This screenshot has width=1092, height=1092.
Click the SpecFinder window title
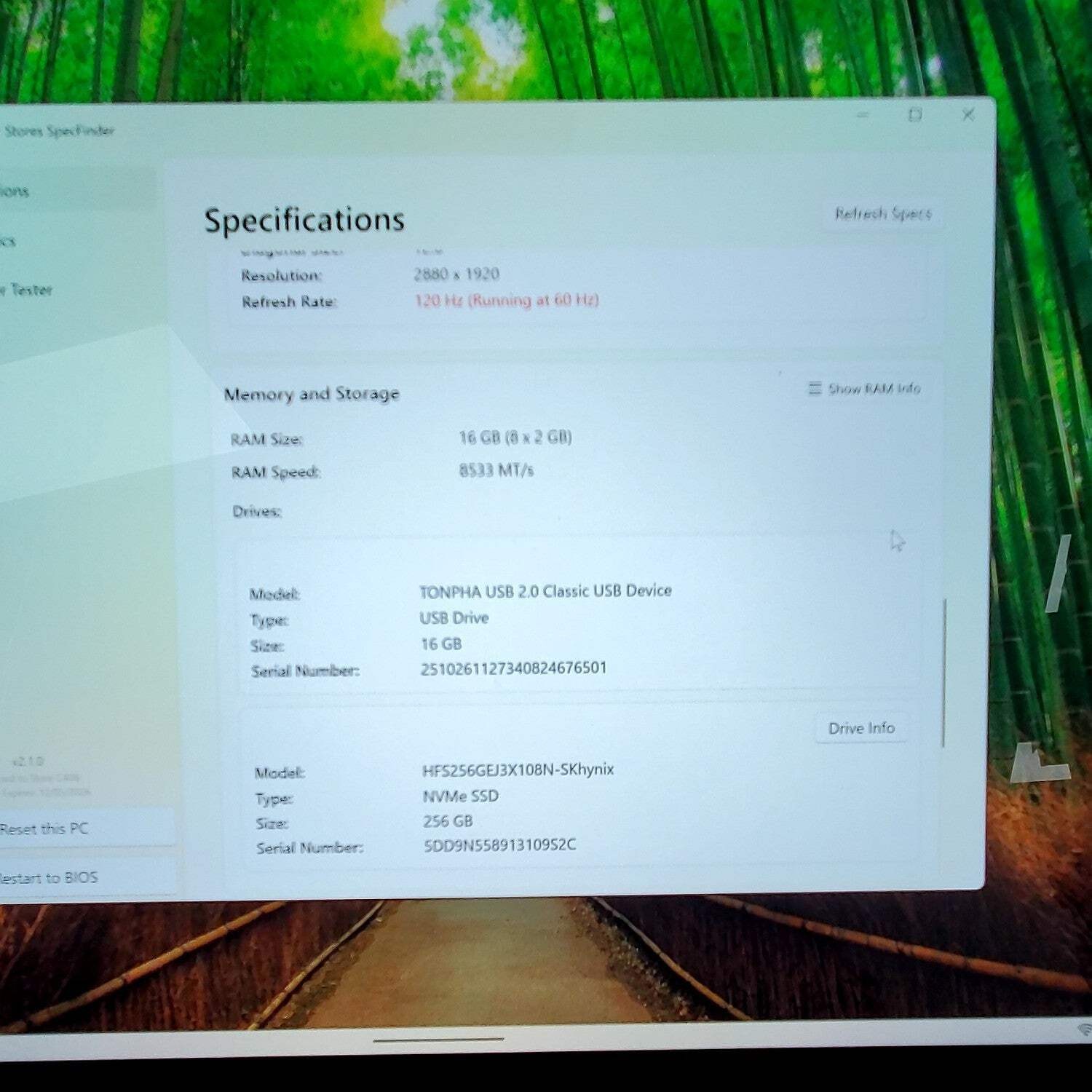(x=60, y=131)
